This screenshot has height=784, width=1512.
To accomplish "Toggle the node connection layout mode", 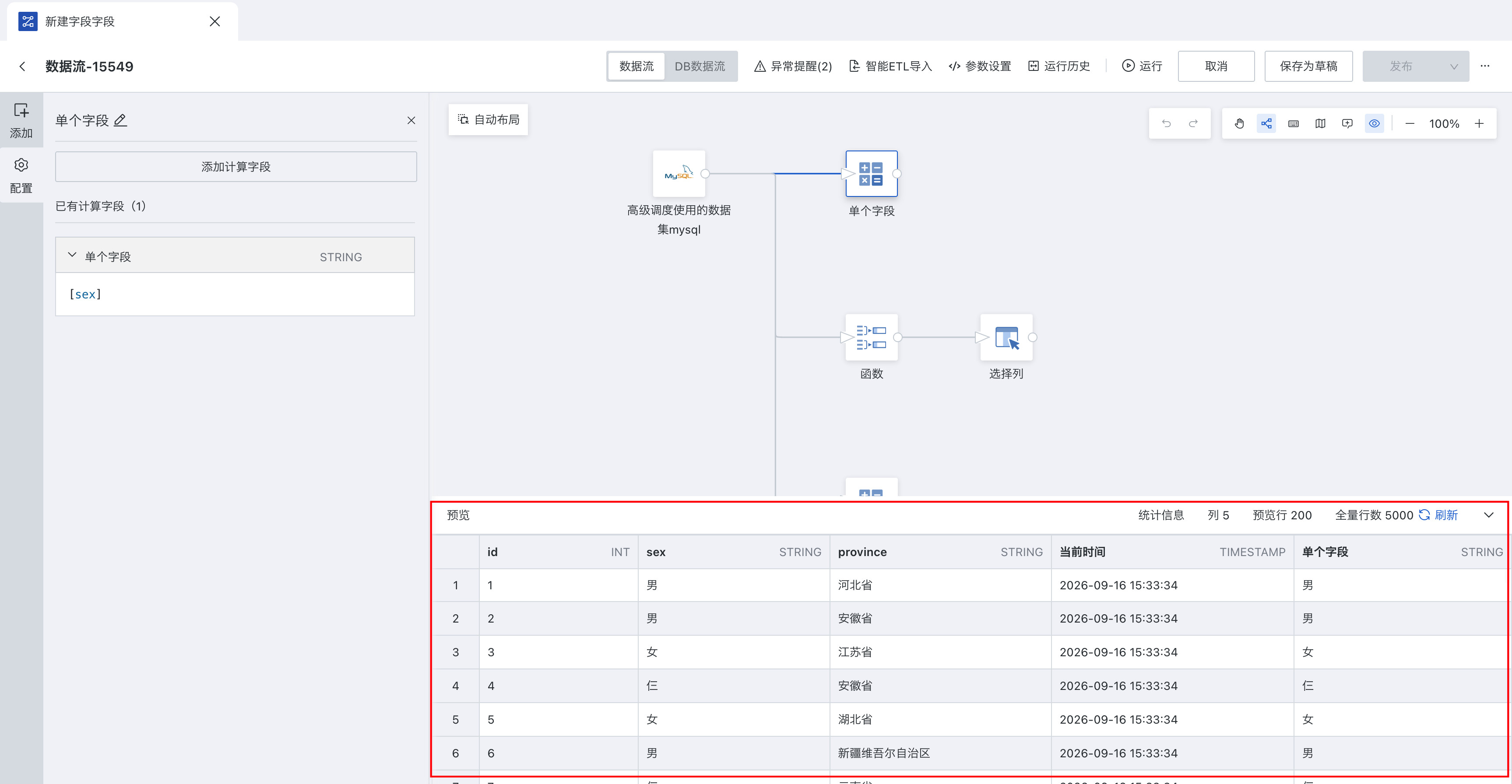I will pyautogui.click(x=1266, y=124).
